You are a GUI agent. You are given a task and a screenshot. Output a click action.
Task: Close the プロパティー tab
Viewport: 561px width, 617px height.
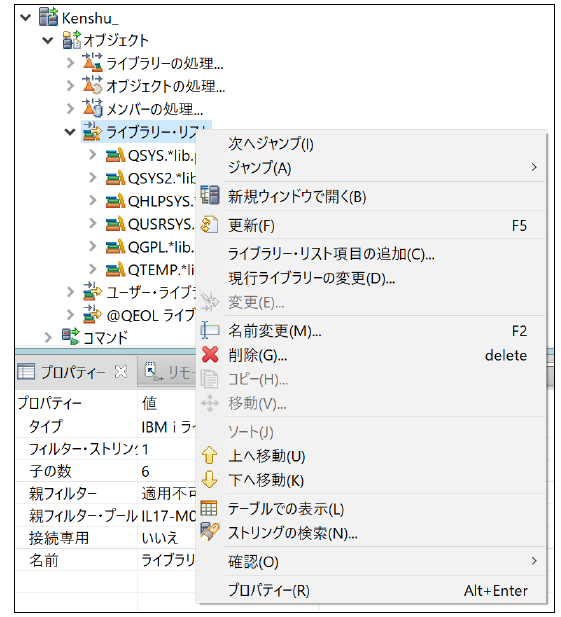(121, 371)
